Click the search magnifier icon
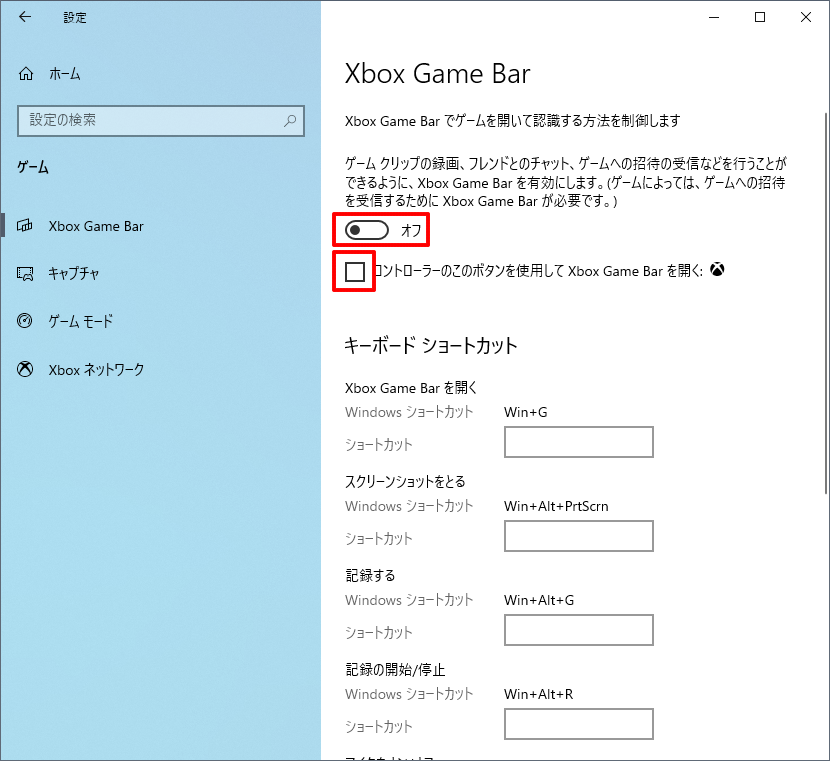 pos(290,120)
